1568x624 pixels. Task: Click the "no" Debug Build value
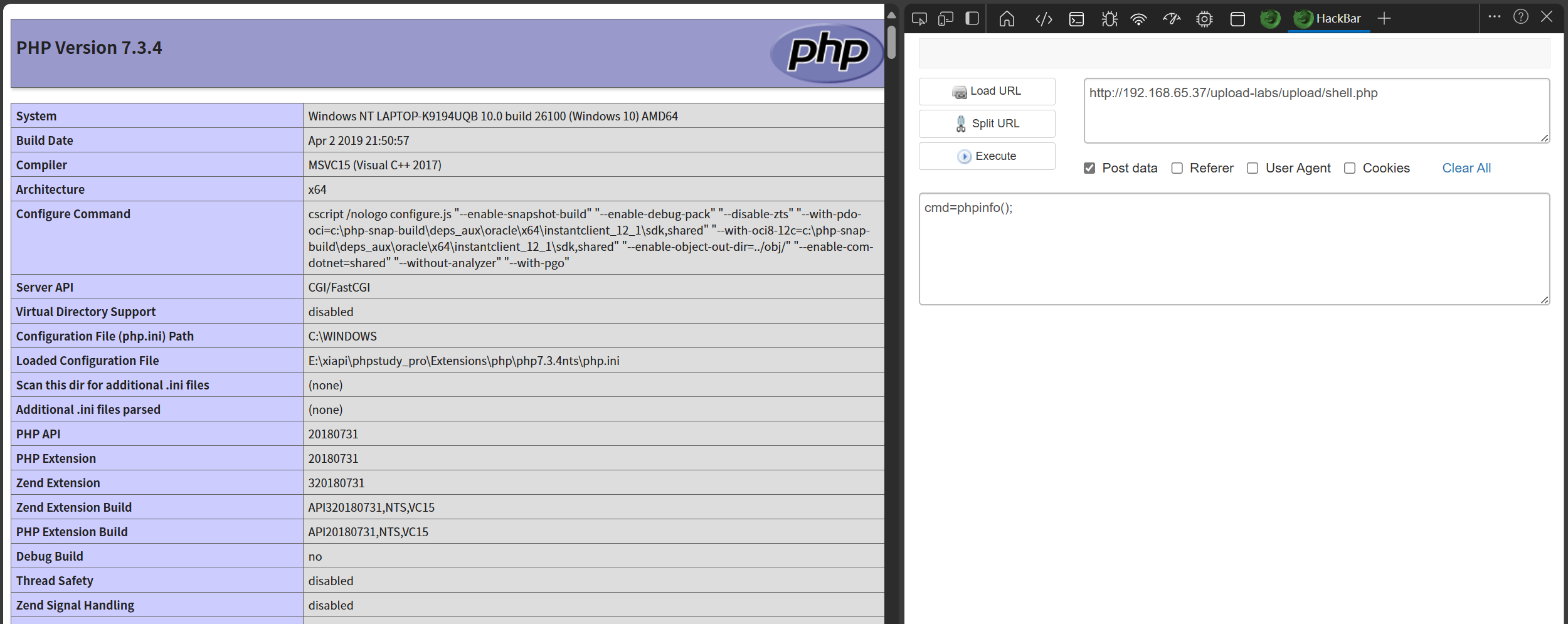(x=315, y=557)
